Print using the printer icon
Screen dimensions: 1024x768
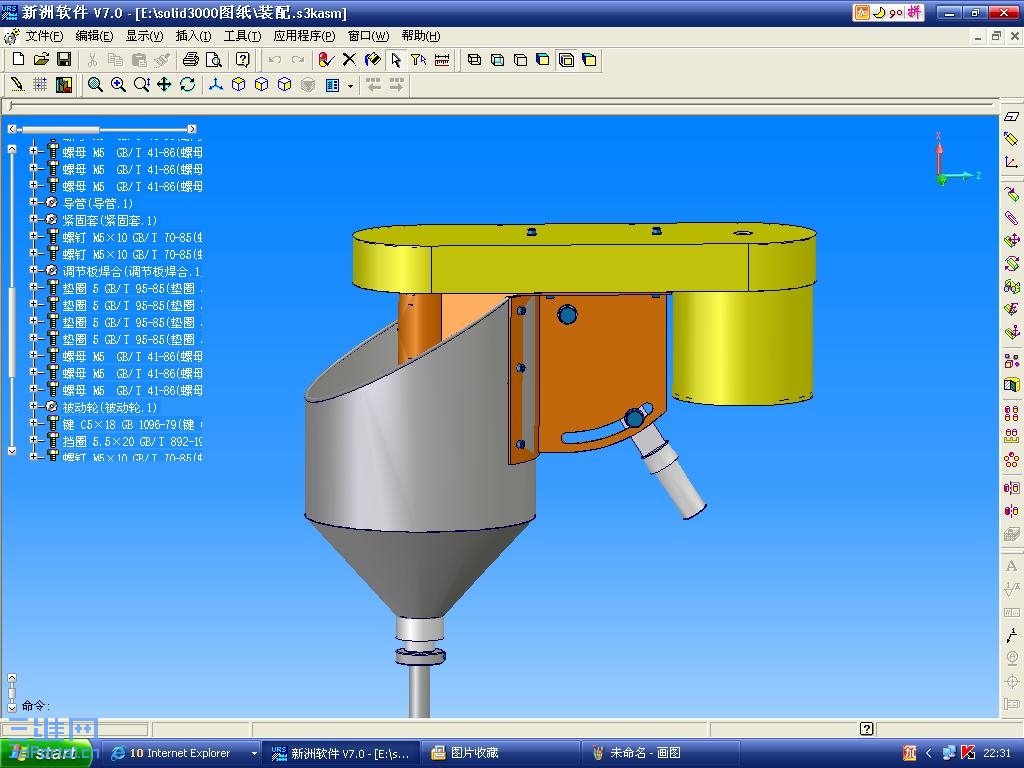191,60
